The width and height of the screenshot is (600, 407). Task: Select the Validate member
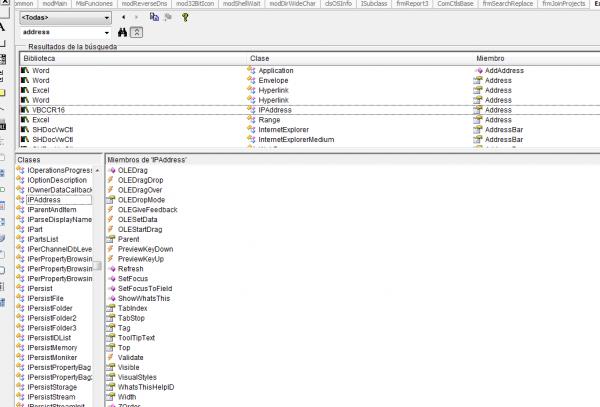(130, 358)
